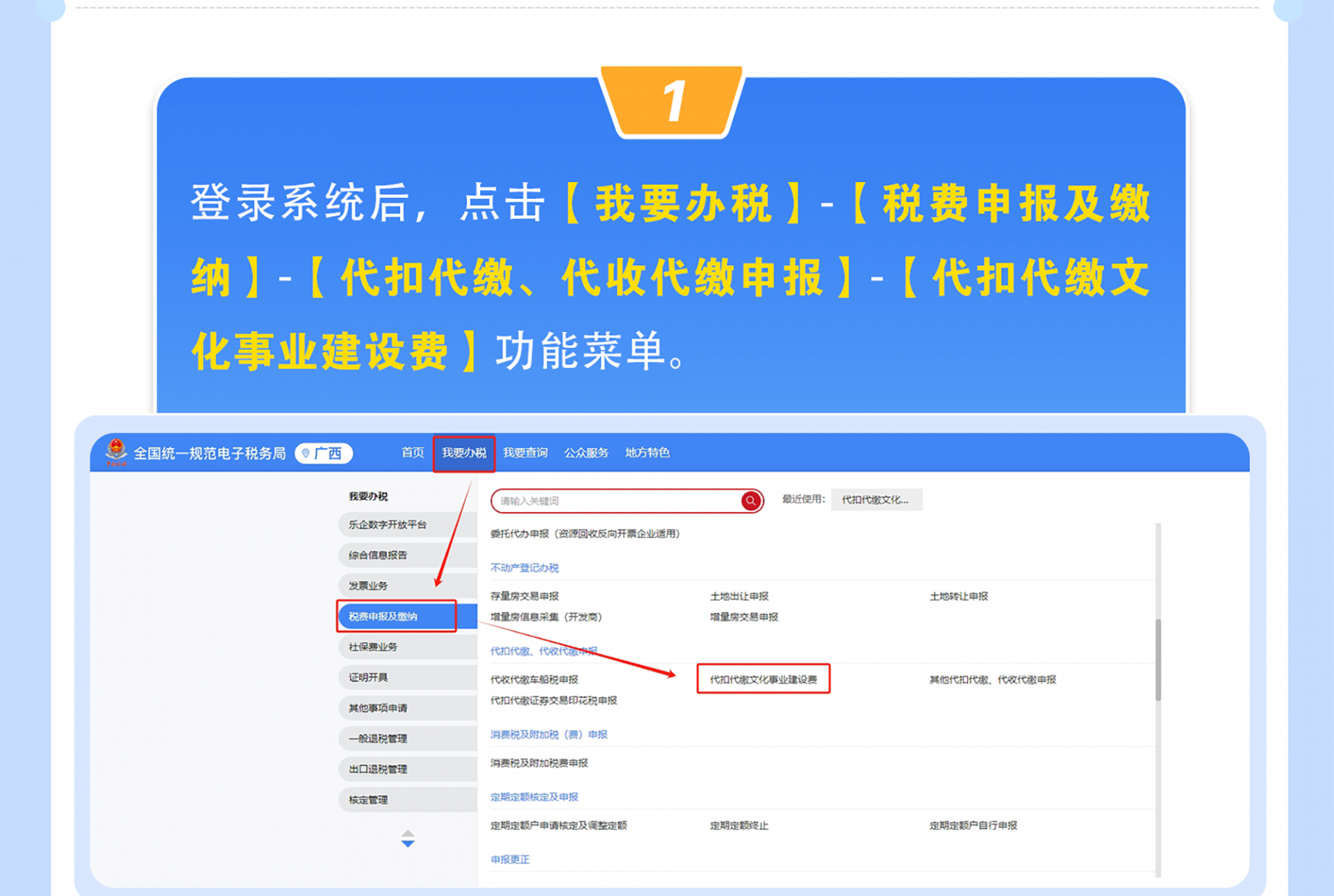The image size is (1334, 896).
Task: Open 其他代扣代缴、代收代缴申报 link
Action: coord(992,679)
